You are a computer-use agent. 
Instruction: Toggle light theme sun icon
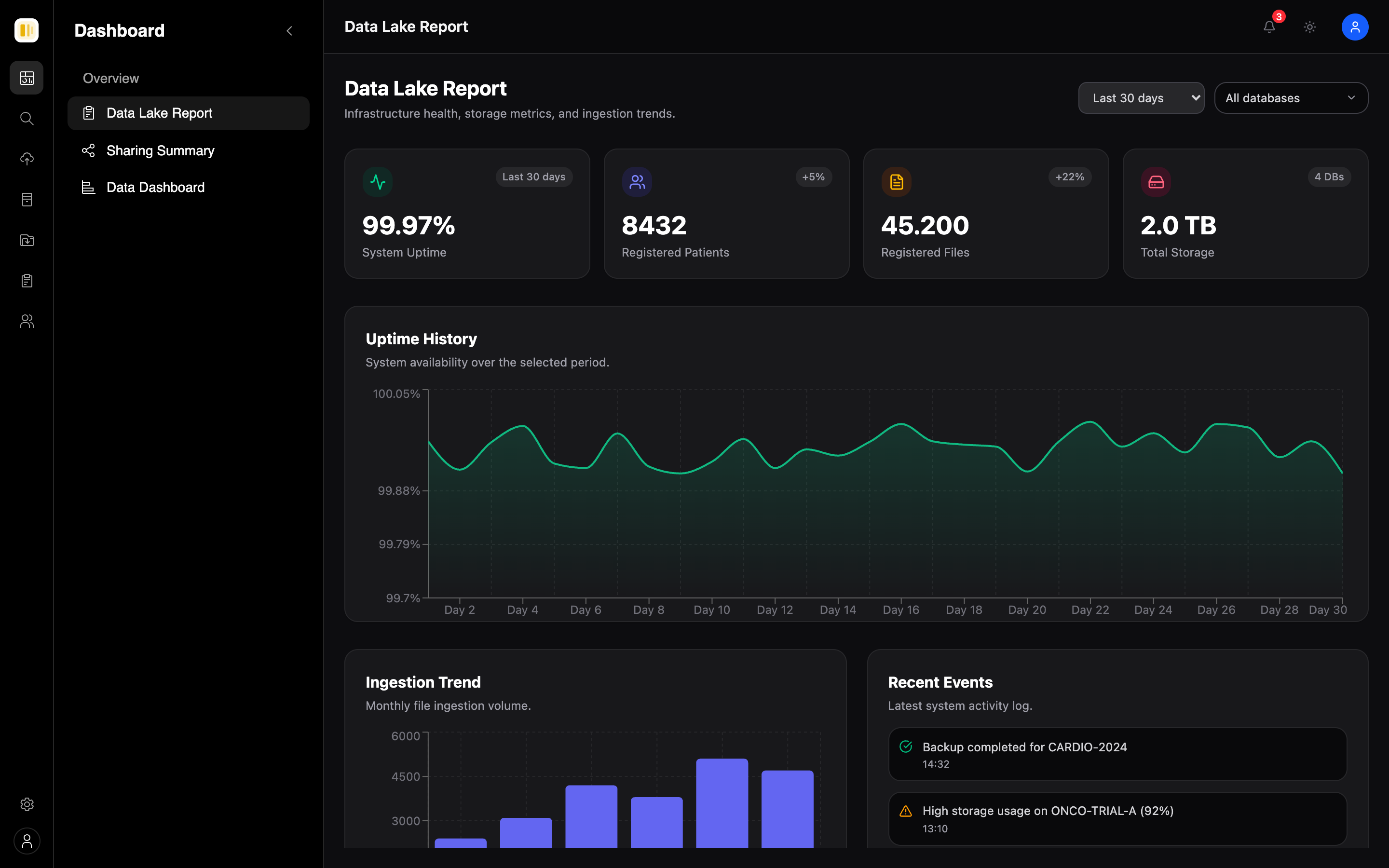tap(1310, 27)
